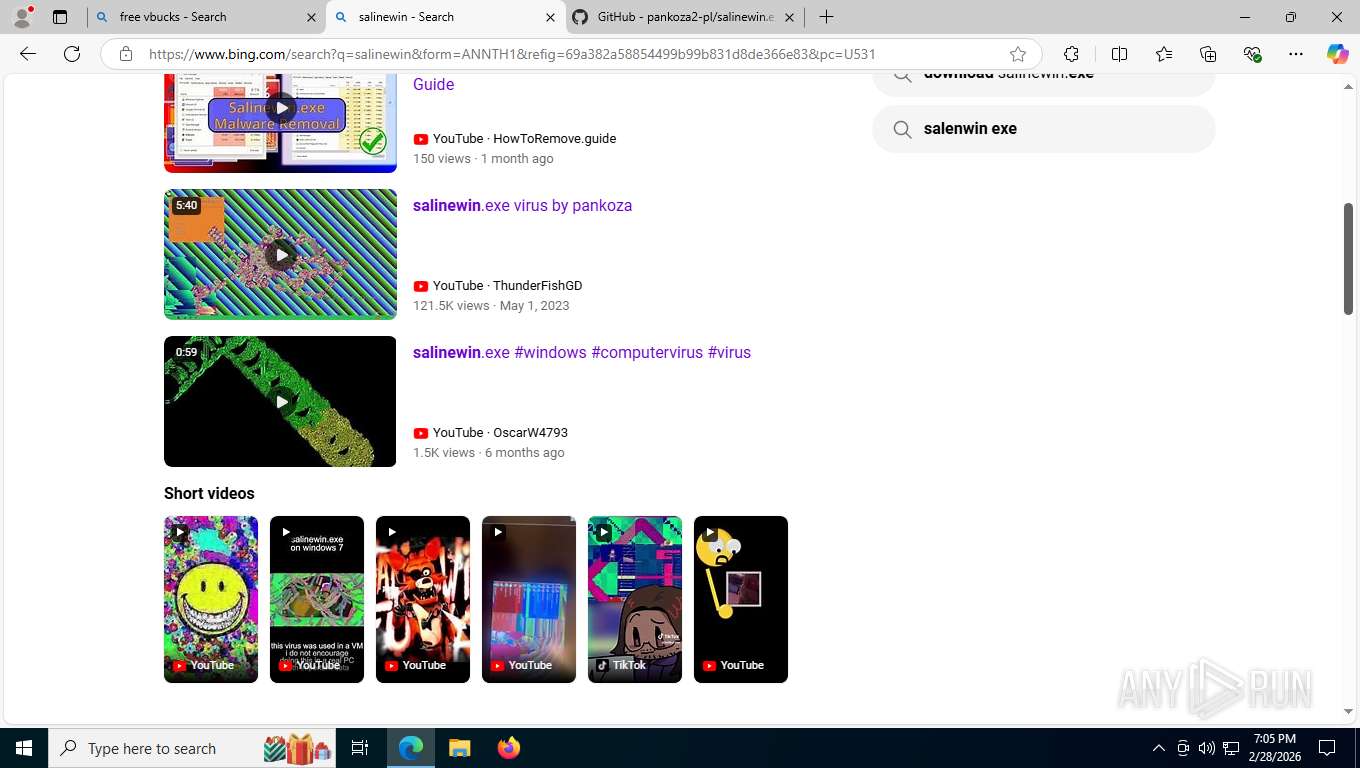
Task: Open the Windows Start menu
Action: pos(24,748)
